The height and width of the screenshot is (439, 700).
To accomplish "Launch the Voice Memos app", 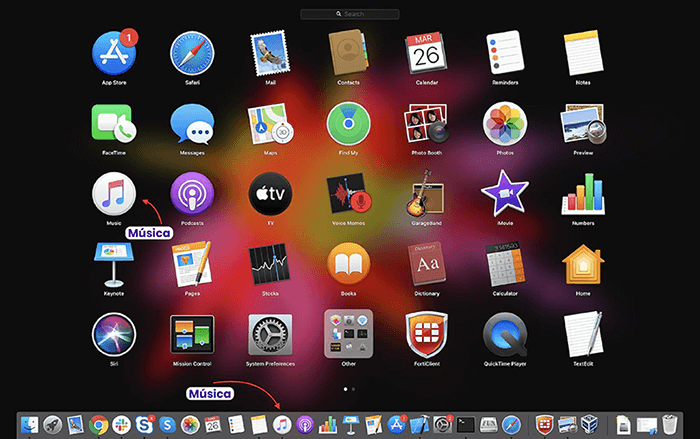I will pyautogui.click(x=349, y=194).
